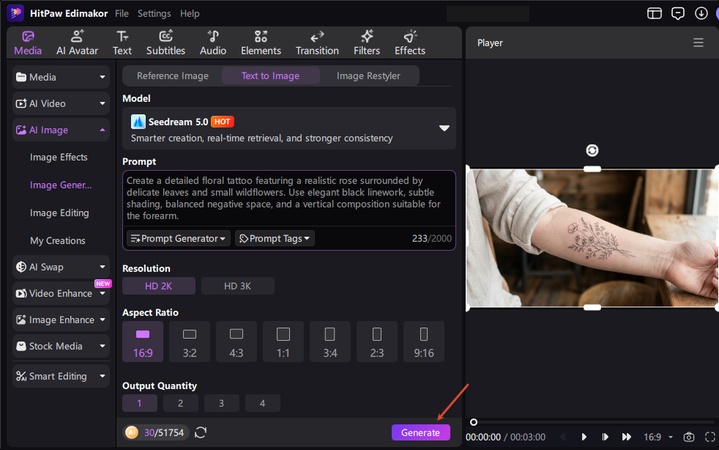Expand the Stock Media section
The image size is (719, 450).
pyautogui.click(x=61, y=346)
